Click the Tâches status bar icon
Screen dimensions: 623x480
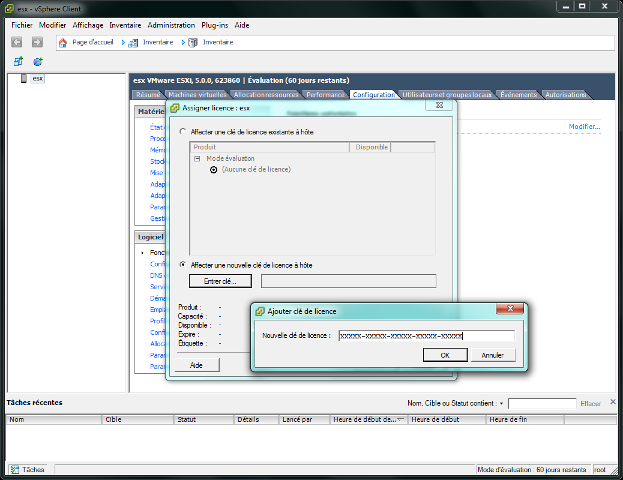point(15,470)
